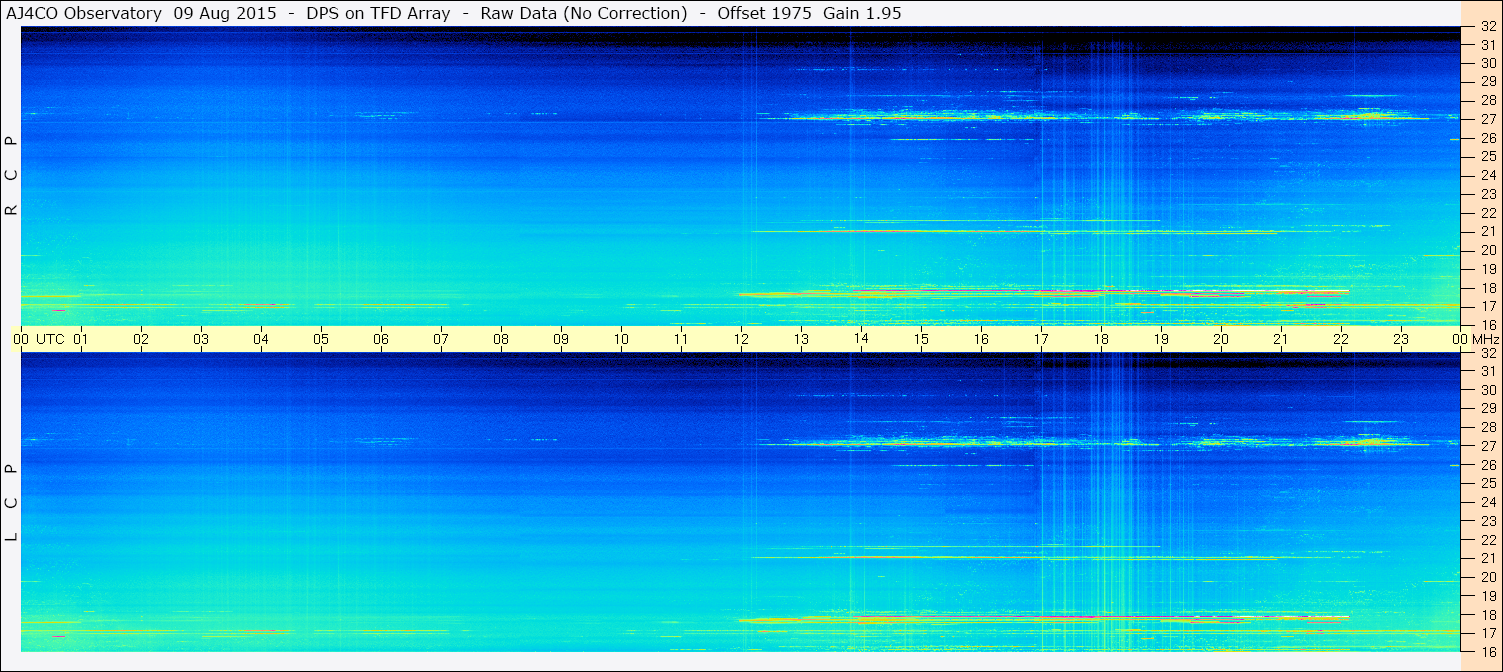
Task: Click frequency label '16' in LCP panel
Action: point(1487,651)
